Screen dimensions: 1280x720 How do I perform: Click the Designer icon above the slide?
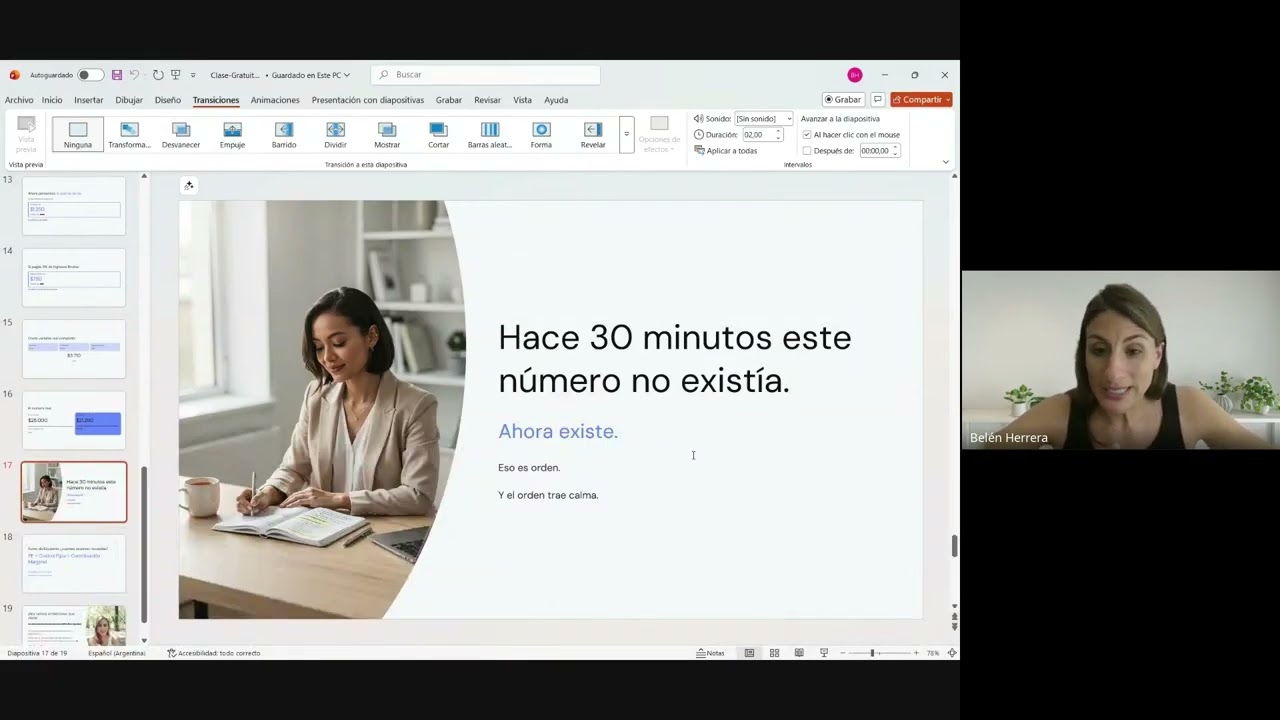pyautogui.click(x=188, y=185)
